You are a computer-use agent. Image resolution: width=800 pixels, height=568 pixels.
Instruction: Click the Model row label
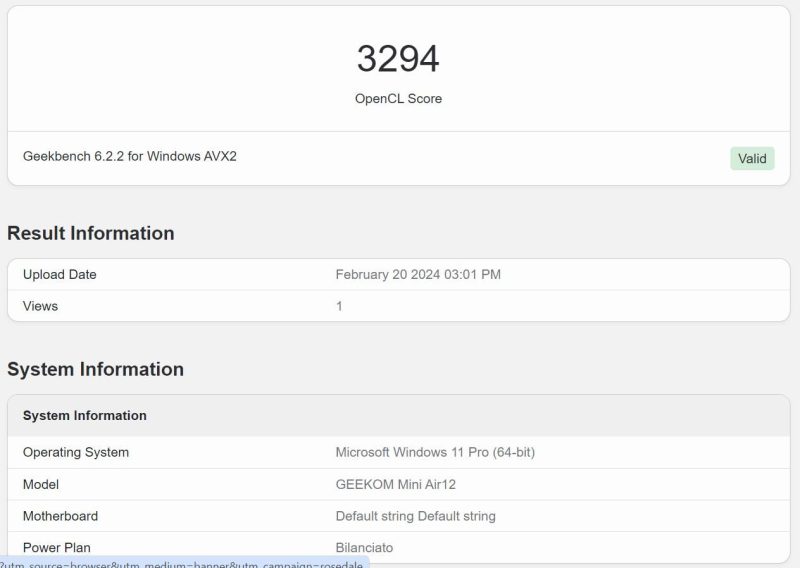pyautogui.click(x=41, y=484)
